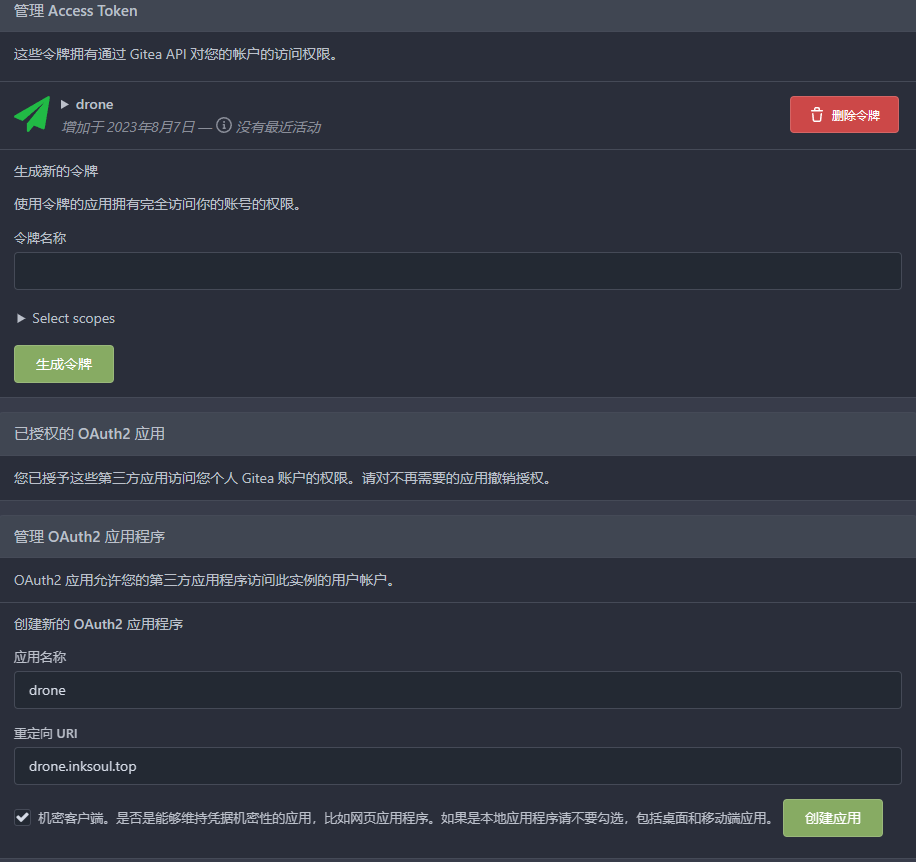The image size is (916, 862).
Task: Click the green paper plane token icon
Action: [32, 114]
